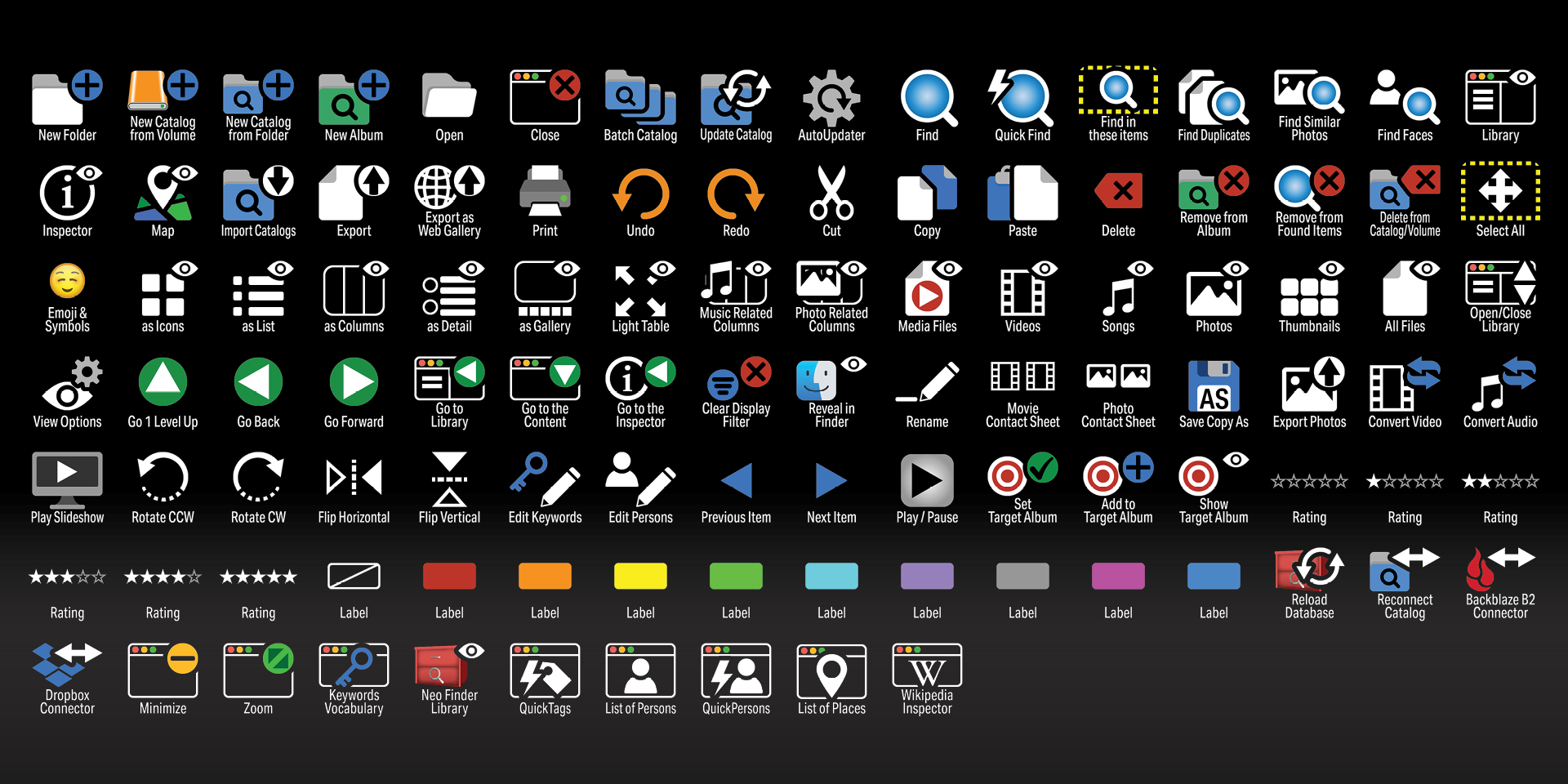Click the Quick Find icon
The height and width of the screenshot is (784, 1568).
(1022, 97)
